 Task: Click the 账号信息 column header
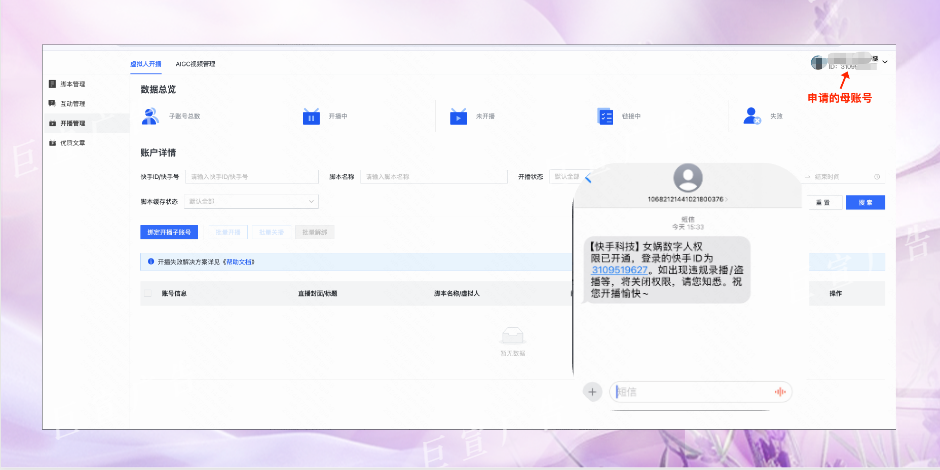click(175, 294)
